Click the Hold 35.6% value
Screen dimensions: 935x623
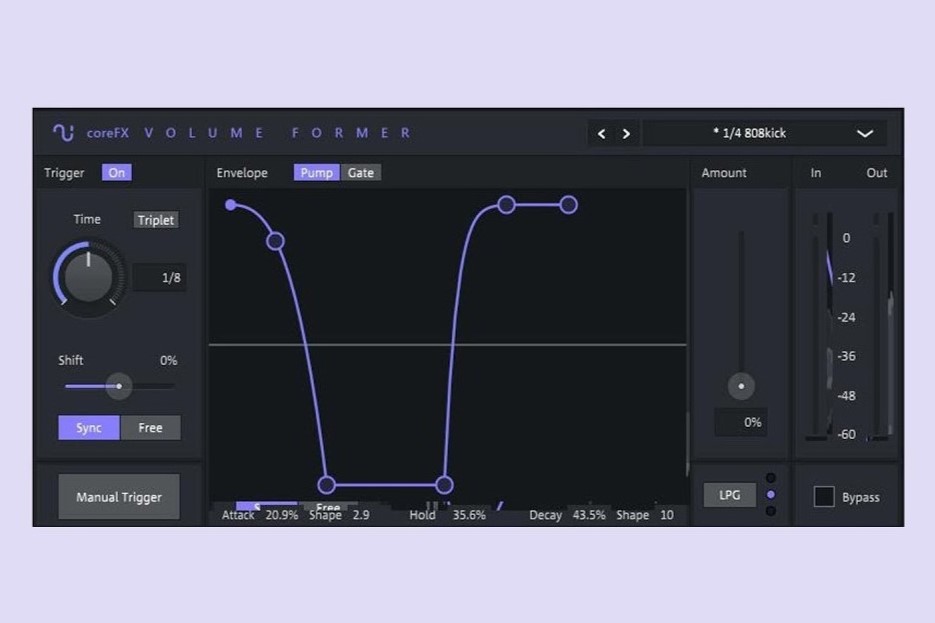click(469, 515)
